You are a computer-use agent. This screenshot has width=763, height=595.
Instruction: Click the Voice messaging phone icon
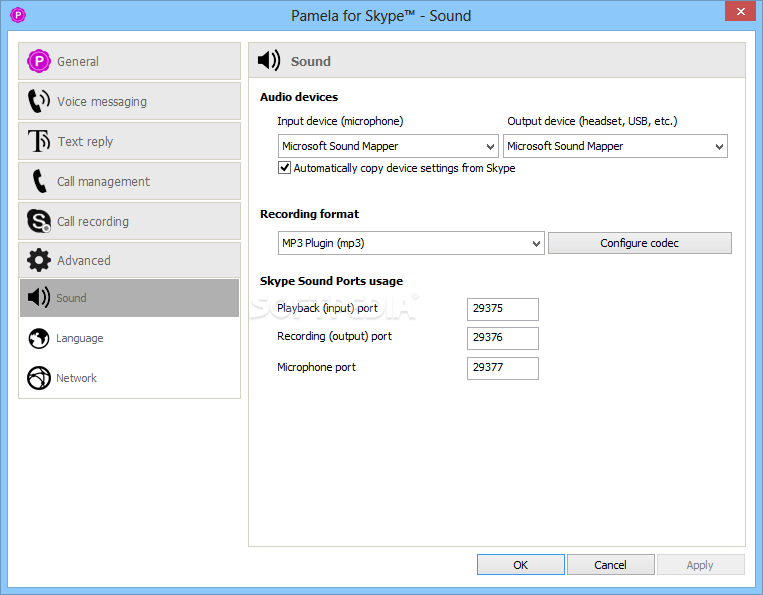(x=39, y=101)
